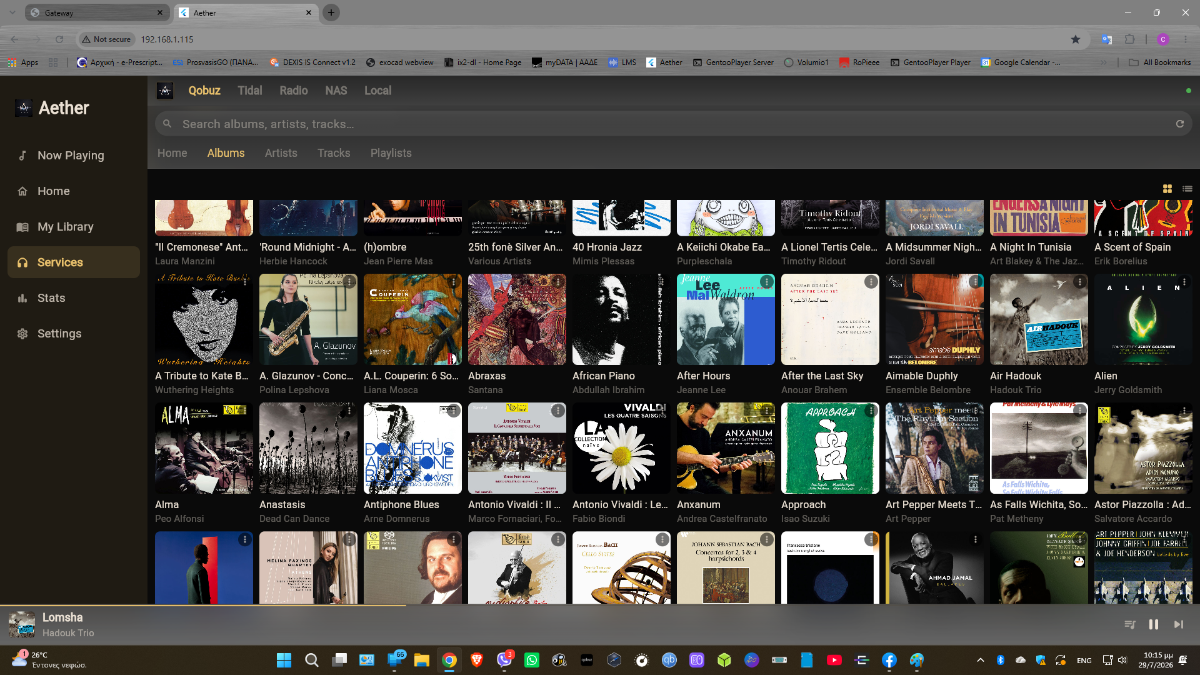Click the refresh icon in search bar

pos(1180,124)
